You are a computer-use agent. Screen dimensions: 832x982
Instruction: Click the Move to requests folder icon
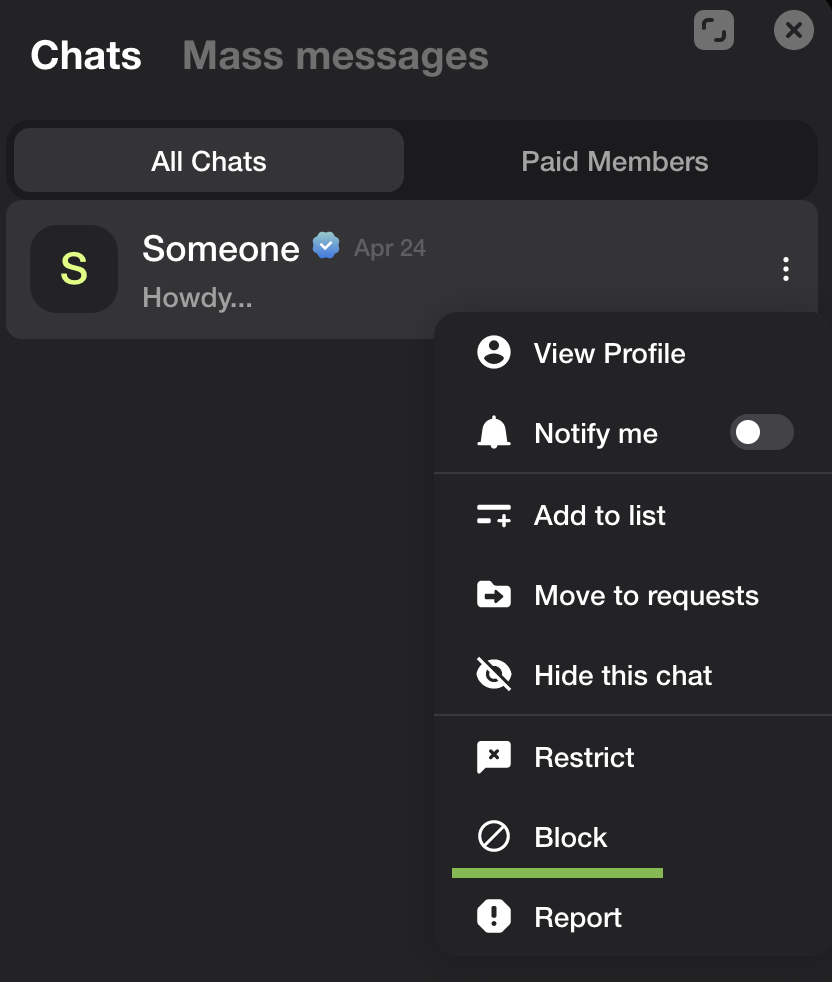(494, 595)
